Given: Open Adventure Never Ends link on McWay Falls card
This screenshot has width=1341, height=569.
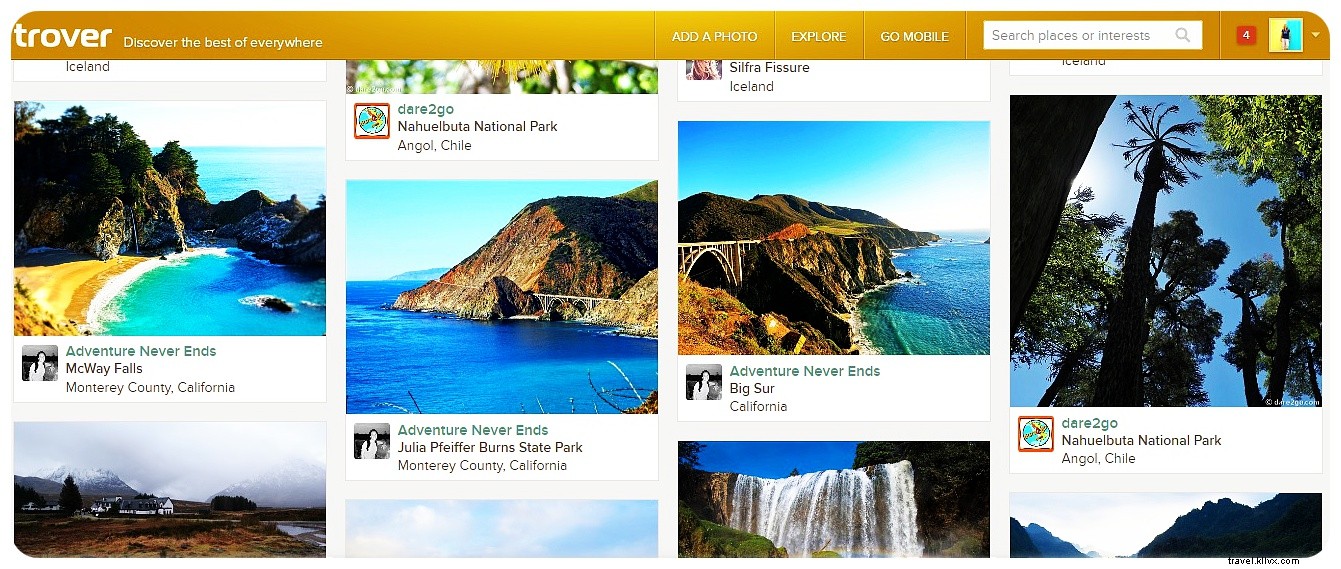Looking at the screenshot, I should (141, 351).
